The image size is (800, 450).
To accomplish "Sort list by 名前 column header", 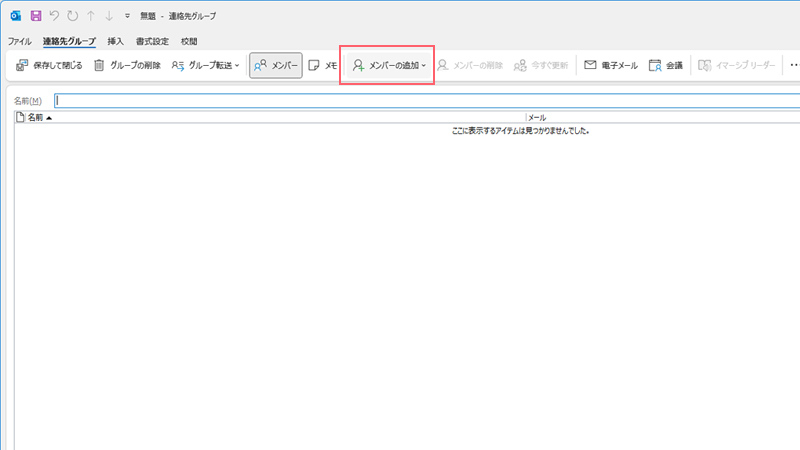I will (38, 118).
